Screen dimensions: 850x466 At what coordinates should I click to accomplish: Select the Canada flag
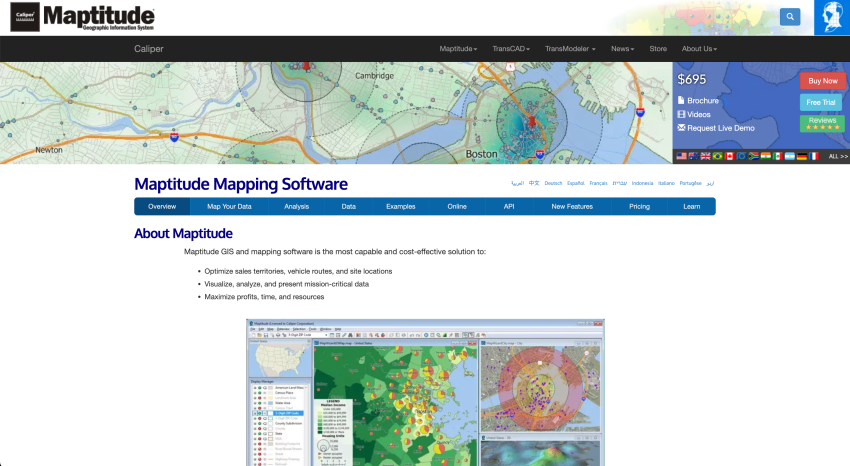click(x=730, y=156)
